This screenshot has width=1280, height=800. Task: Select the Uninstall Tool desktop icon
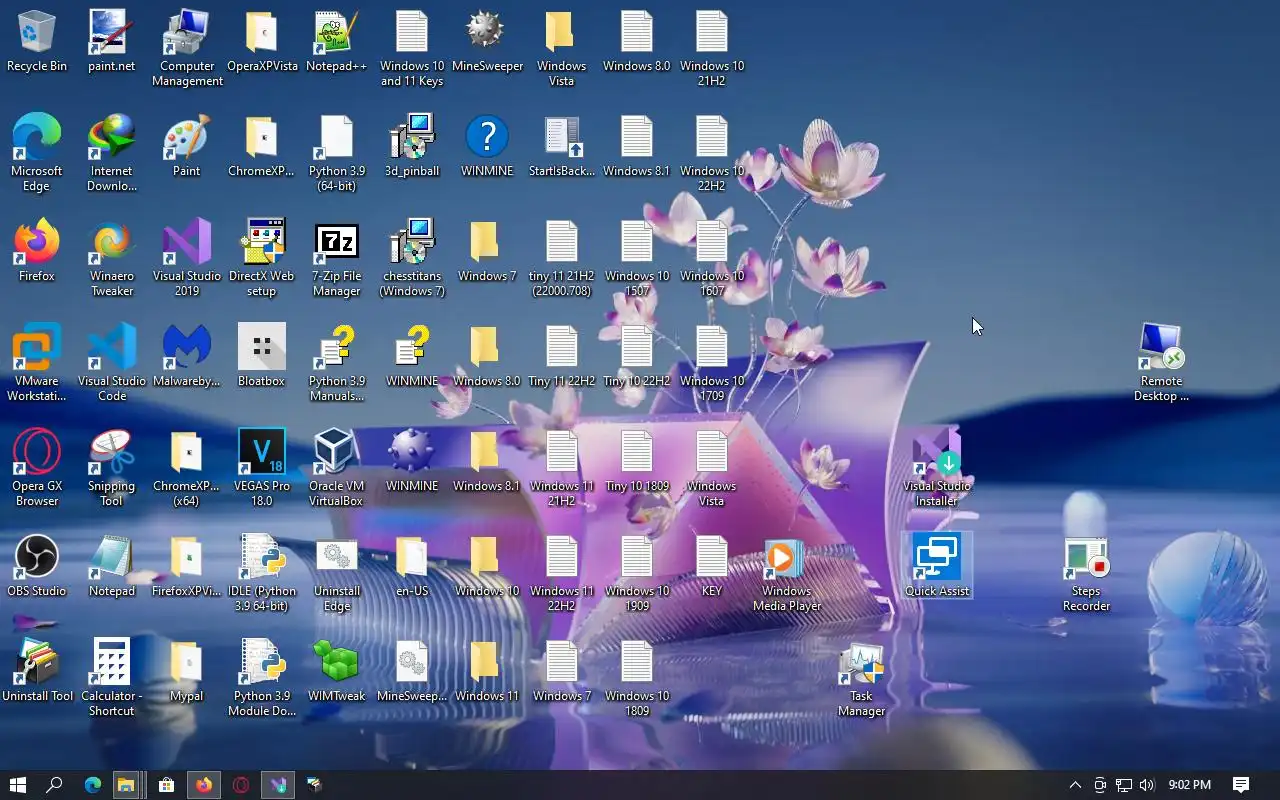(37, 671)
